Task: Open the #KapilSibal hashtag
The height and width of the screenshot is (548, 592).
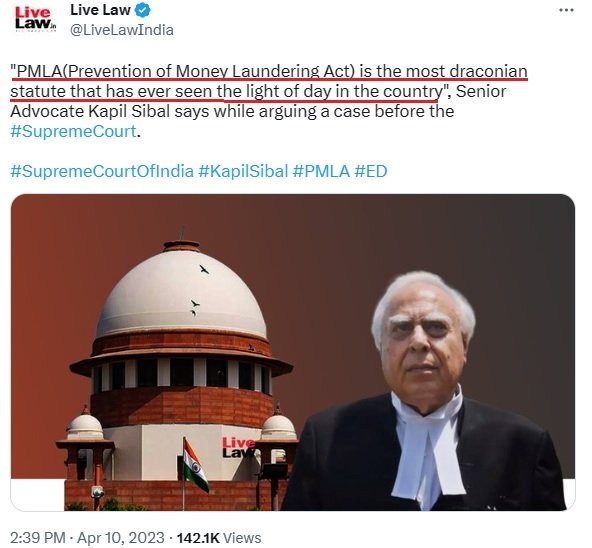Action: click(243, 171)
